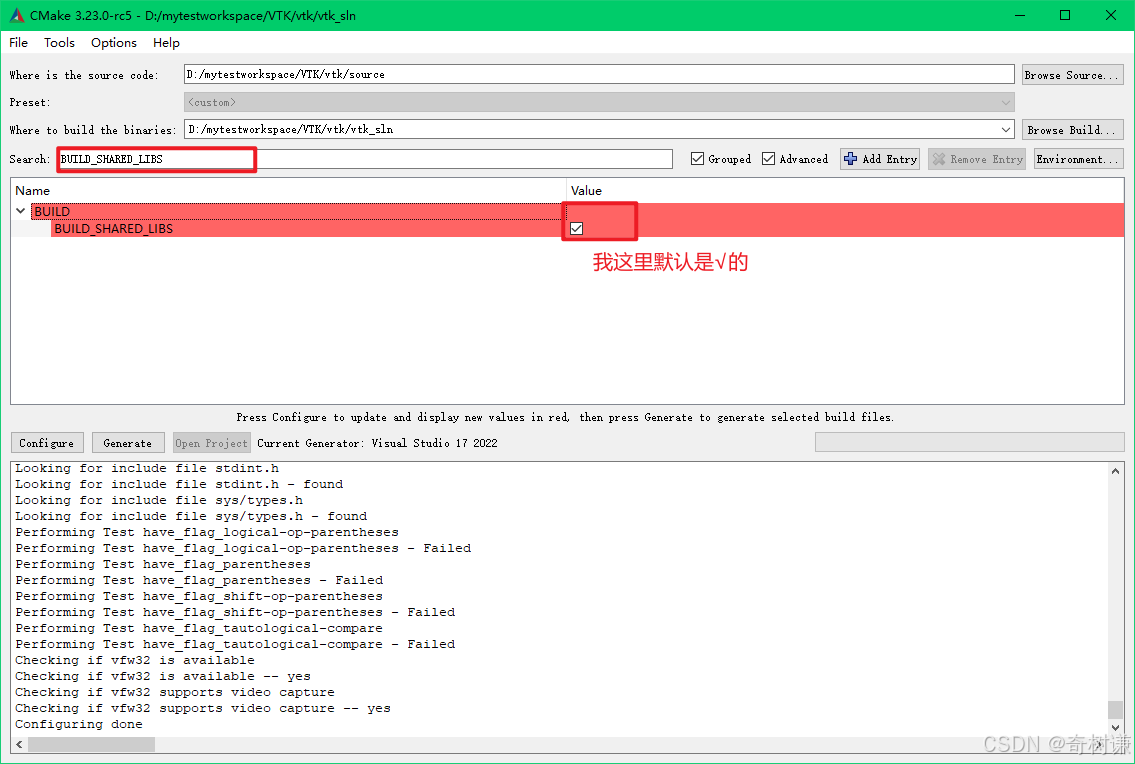Click the Search input field

(365, 159)
